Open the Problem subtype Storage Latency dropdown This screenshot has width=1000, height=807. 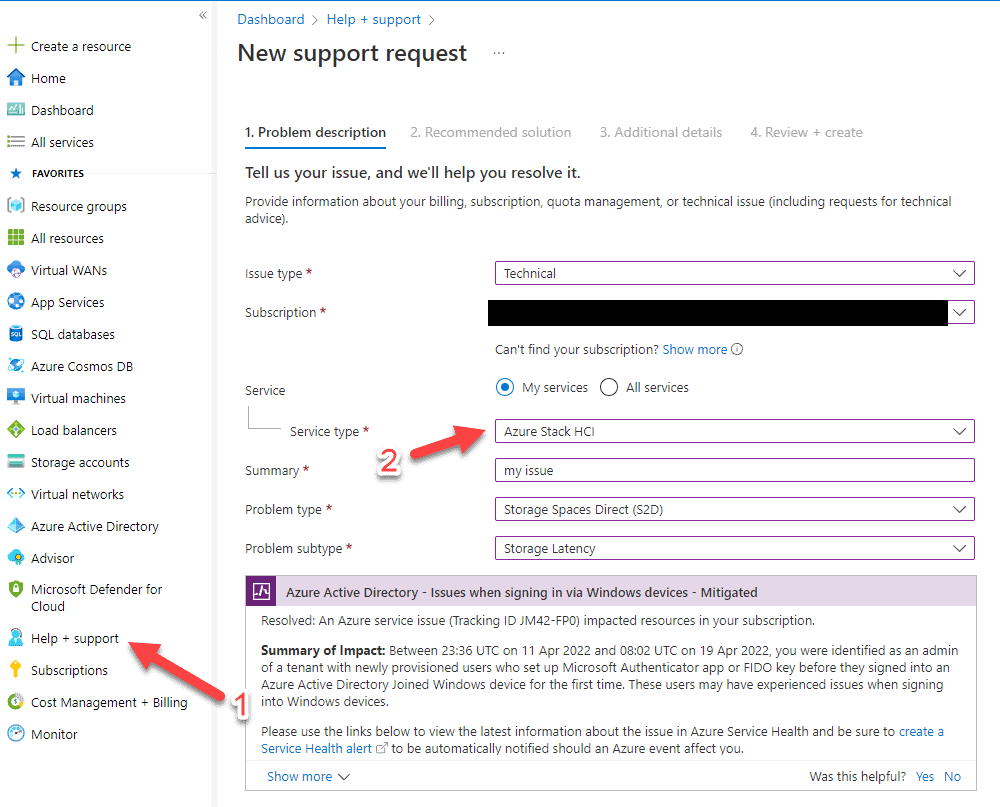tap(735, 548)
